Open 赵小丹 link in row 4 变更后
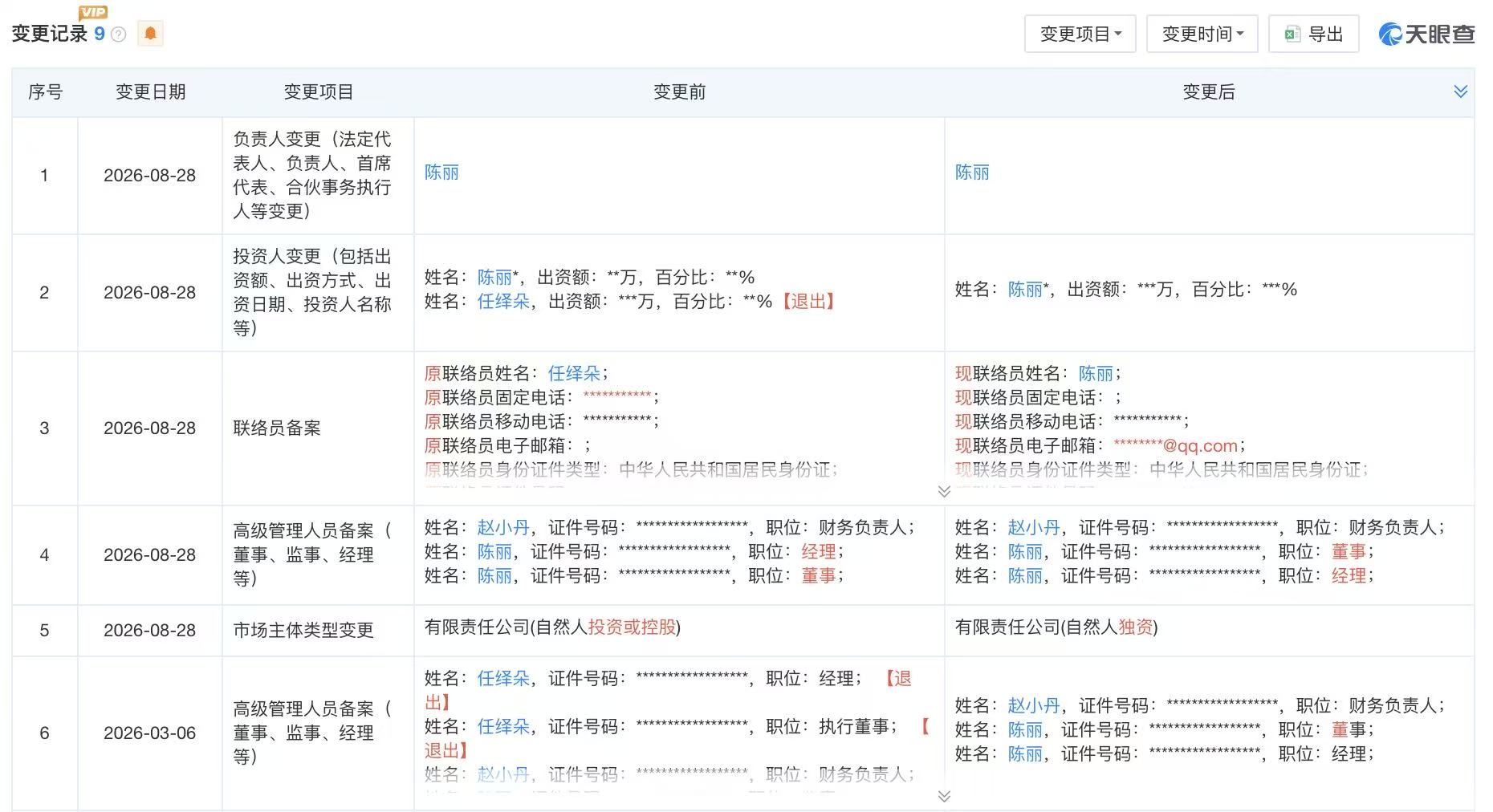Image resolution: width=1493 pixels, height=812 pixels. tap(1034, 528)
